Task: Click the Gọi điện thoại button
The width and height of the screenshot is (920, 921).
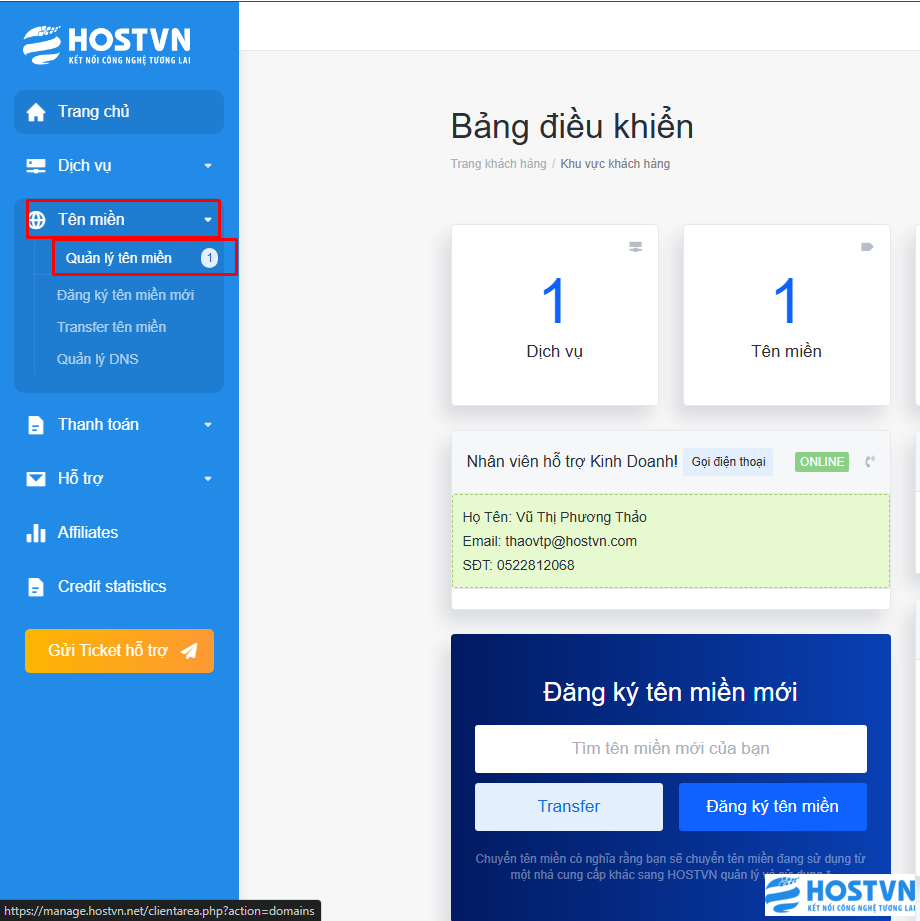Action: (728, 462)
